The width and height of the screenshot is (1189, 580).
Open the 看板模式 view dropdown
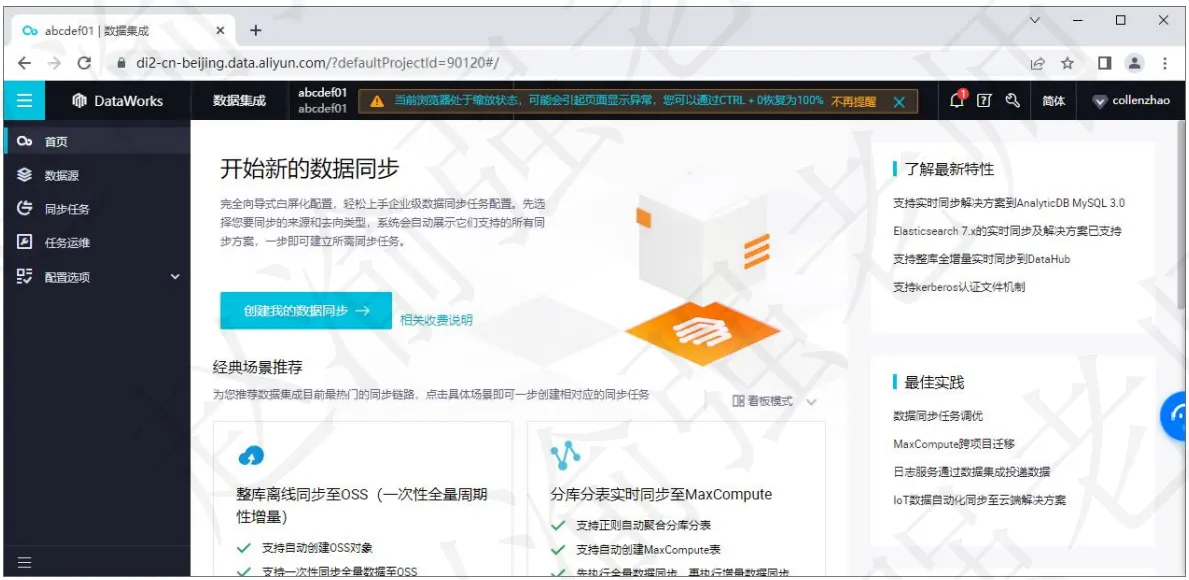(774, 401)
